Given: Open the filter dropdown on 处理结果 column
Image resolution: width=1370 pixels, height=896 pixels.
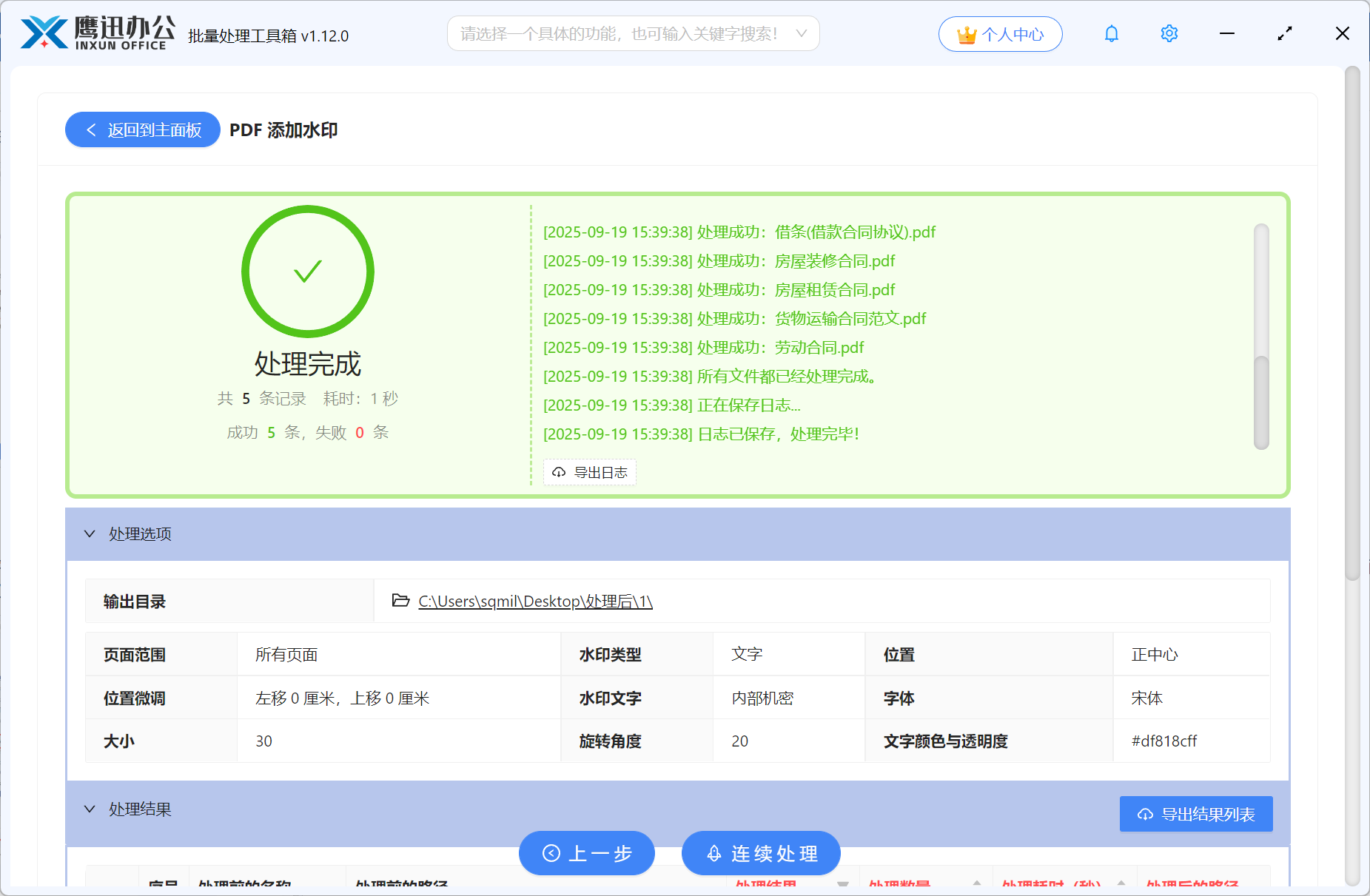Looking at the screenshot, I should 843,883.
